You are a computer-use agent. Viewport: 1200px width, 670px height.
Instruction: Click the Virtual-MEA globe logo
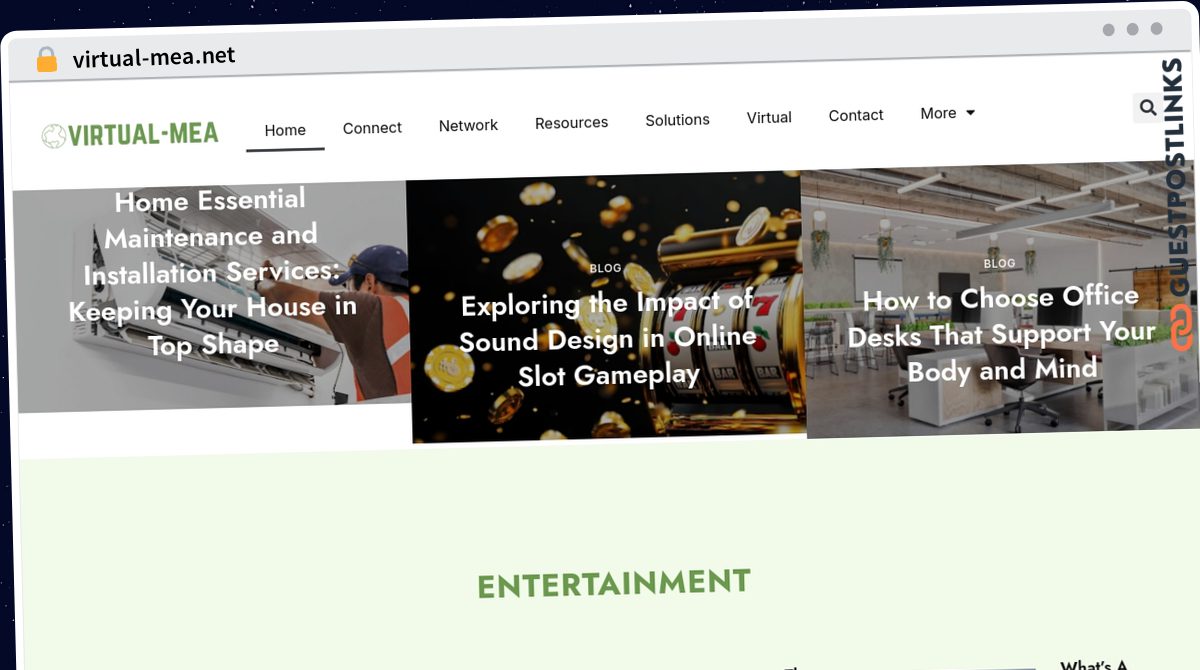pos(130,134)
